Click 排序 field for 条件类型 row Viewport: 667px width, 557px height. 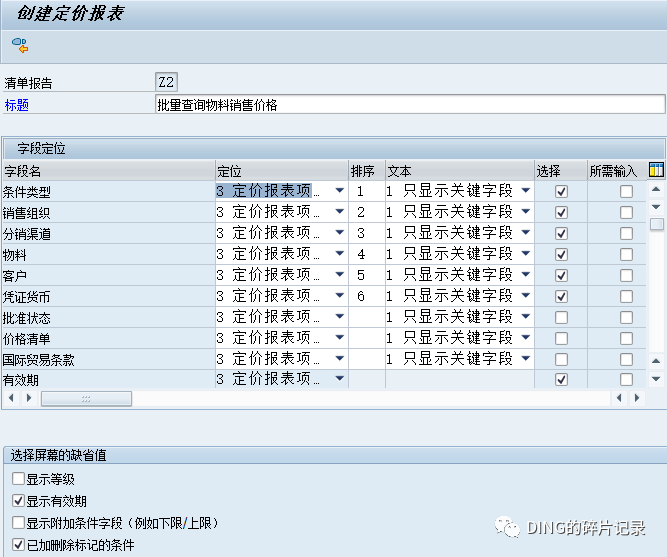tap(367, 191)
